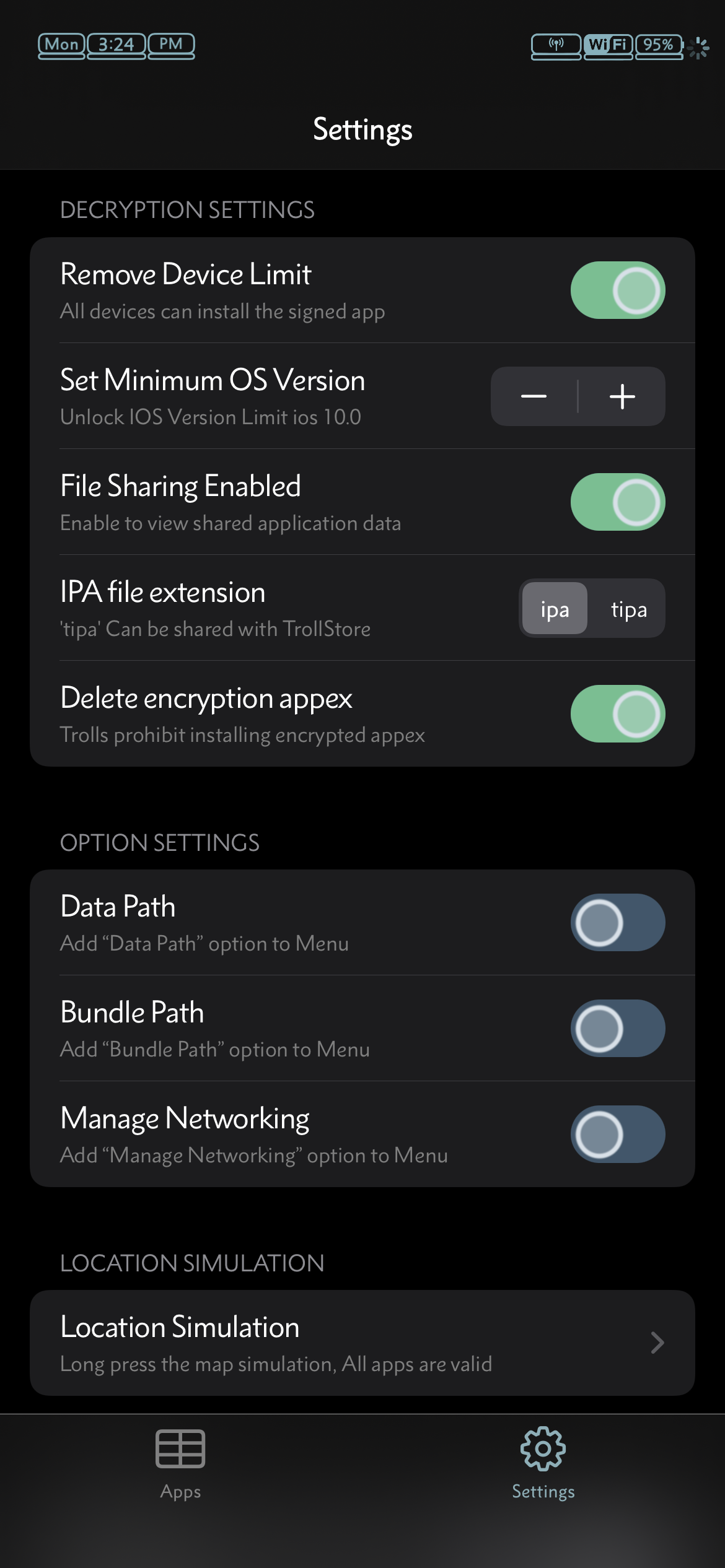Tap the loading spinner in status bar

coord(699,47)
